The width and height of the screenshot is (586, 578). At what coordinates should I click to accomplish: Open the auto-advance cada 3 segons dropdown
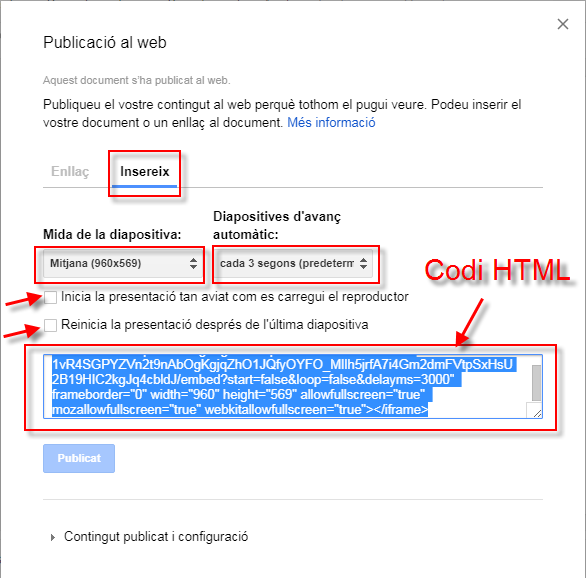tap(294, 264)
